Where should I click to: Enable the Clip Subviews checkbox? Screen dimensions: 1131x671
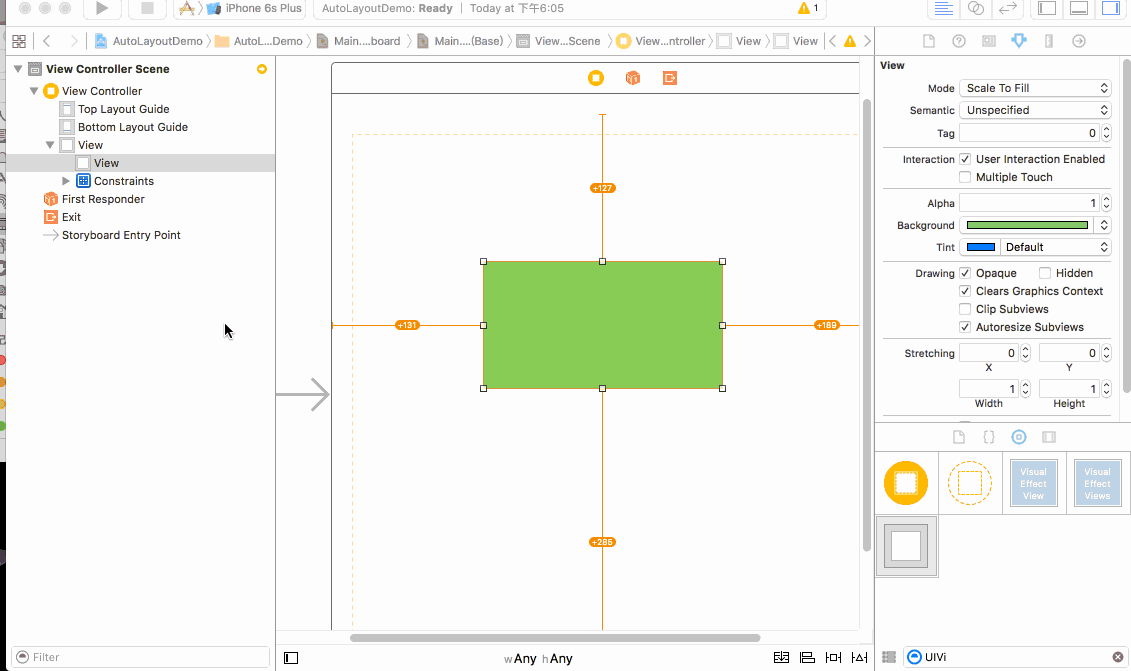pos(965,309)
